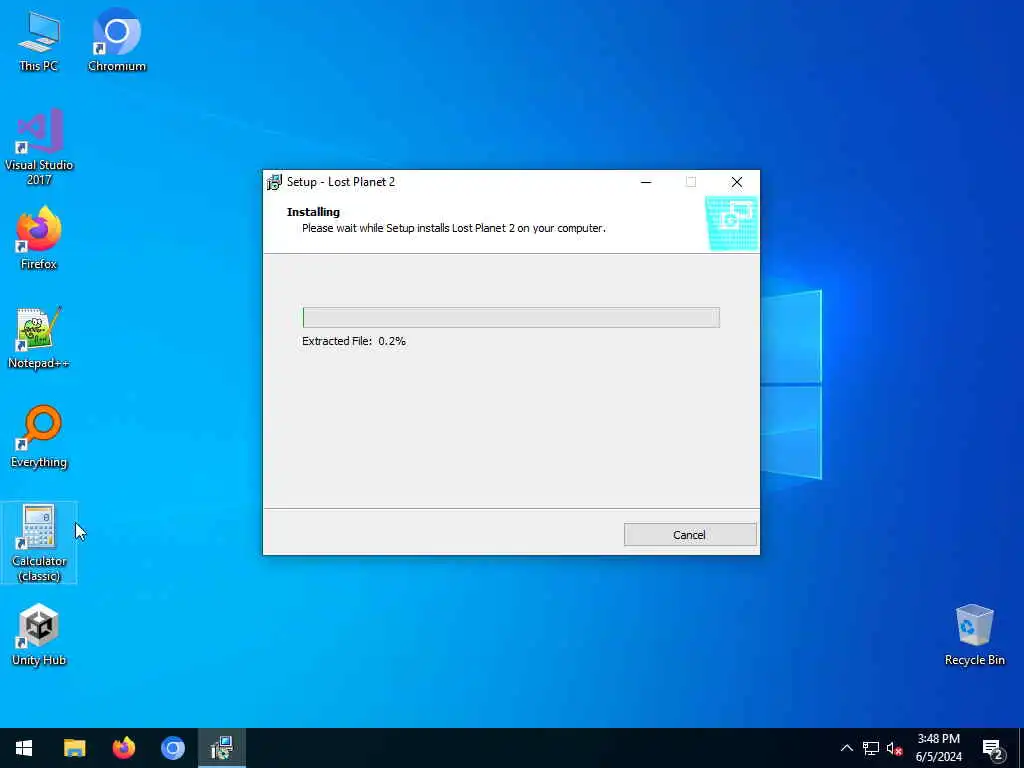Click the installer graphic in the Setup header

[731, 223]
